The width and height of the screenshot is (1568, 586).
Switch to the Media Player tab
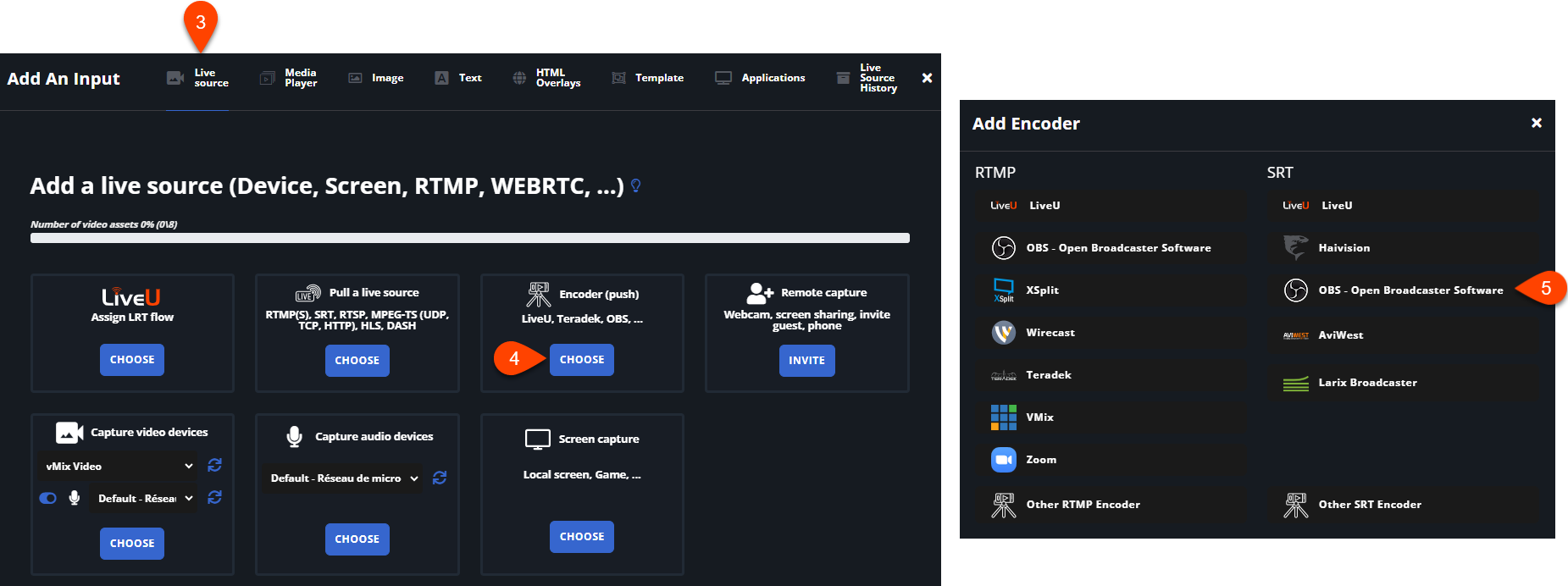point(289,78)
